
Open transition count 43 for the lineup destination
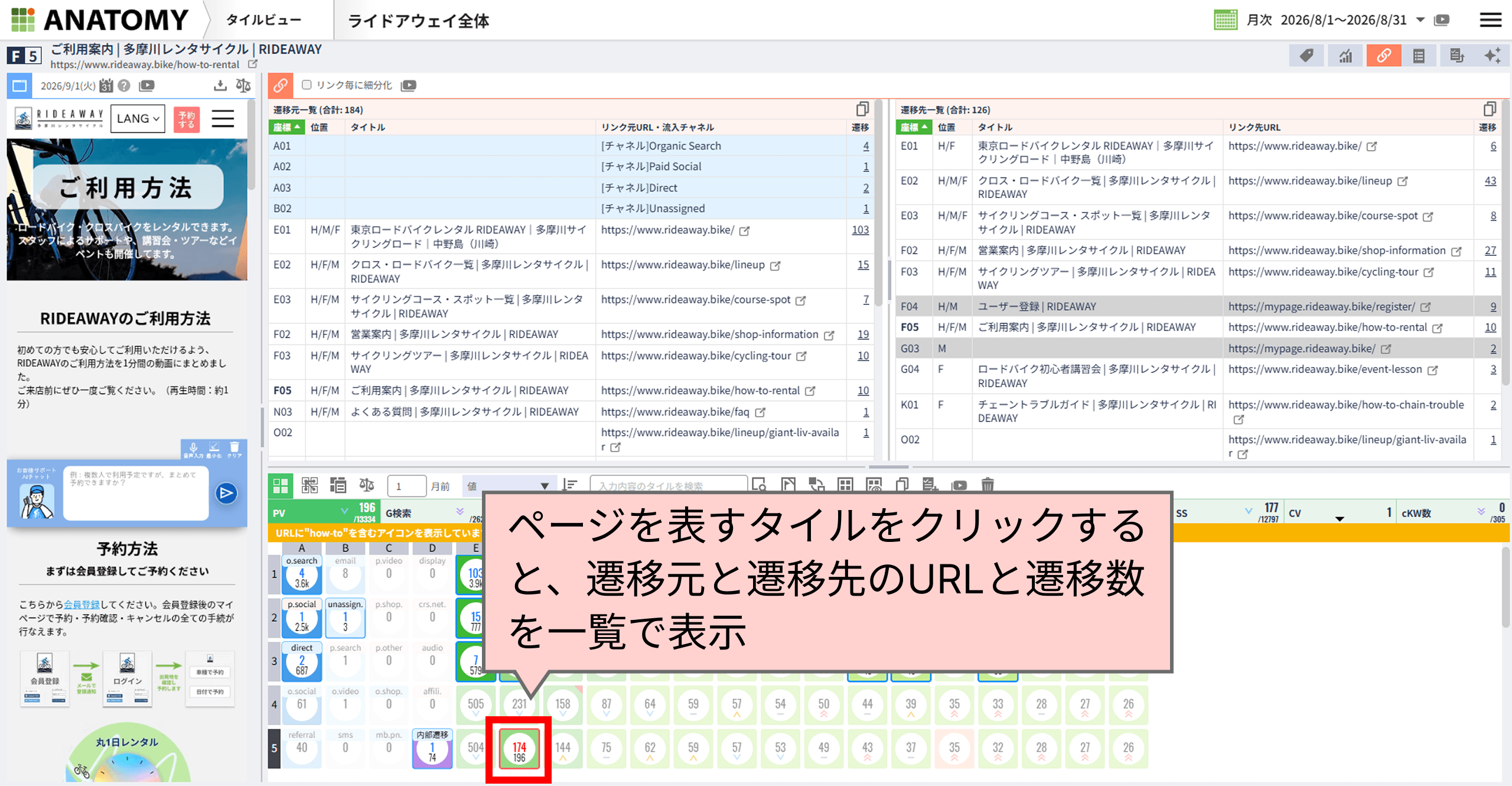point(1490,181)
